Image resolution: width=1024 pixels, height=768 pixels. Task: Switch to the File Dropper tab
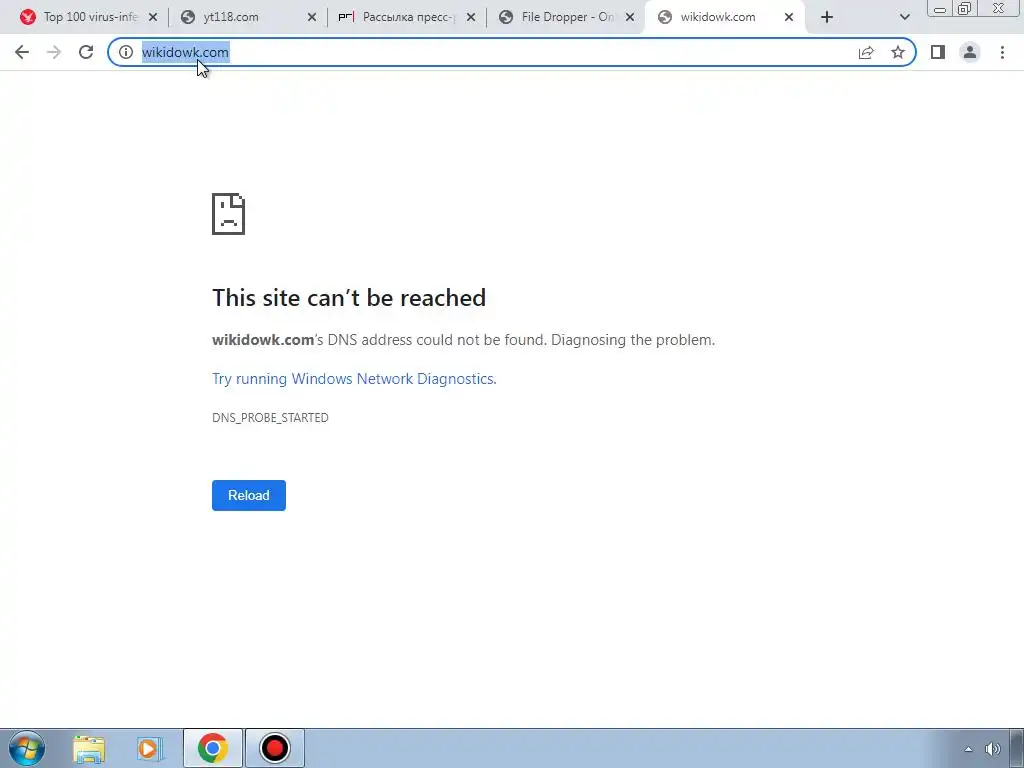566,18
